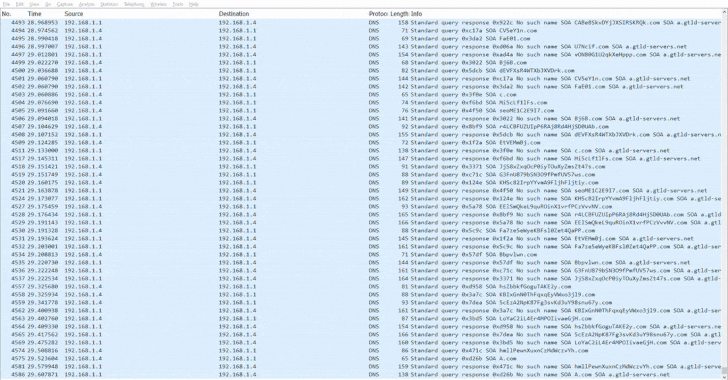
Task: Select packet 4507 query 0x8bf9
Action: click(x=361, y=126)
